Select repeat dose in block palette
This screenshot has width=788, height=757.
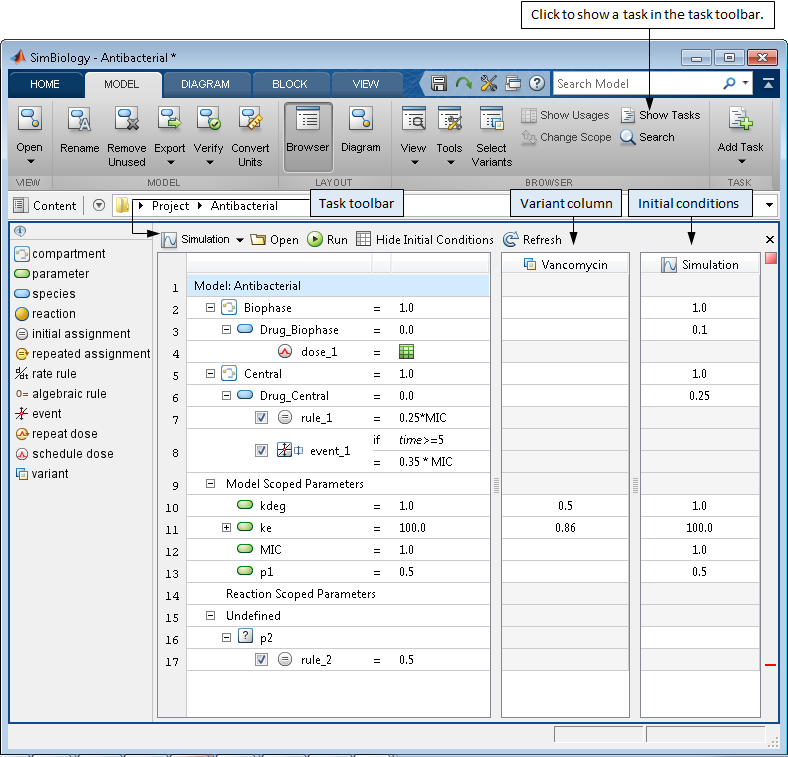pos(56,434)
